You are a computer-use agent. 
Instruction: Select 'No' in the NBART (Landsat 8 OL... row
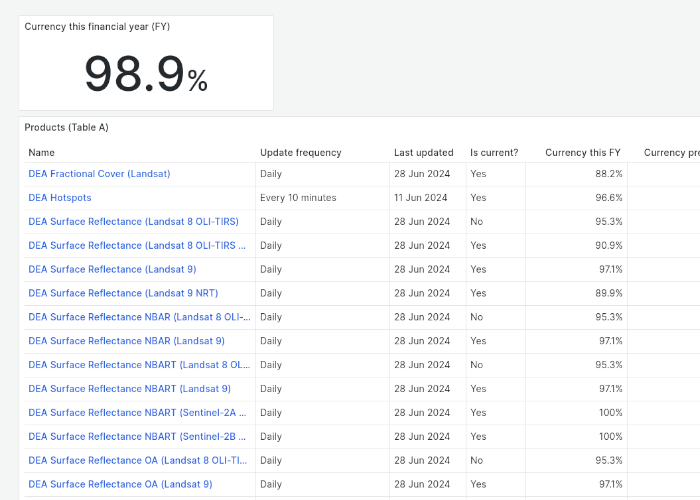(476, 365)
